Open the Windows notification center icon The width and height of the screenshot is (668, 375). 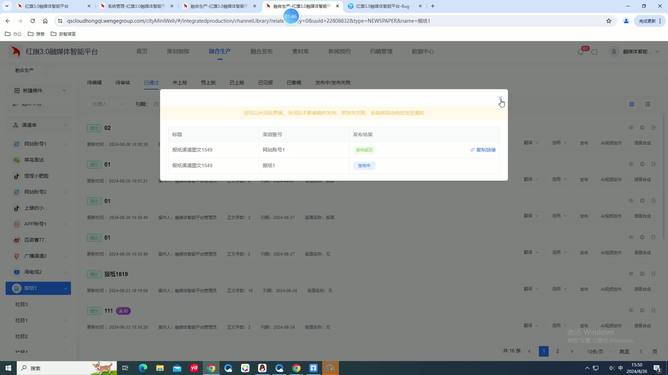[657, 368]
